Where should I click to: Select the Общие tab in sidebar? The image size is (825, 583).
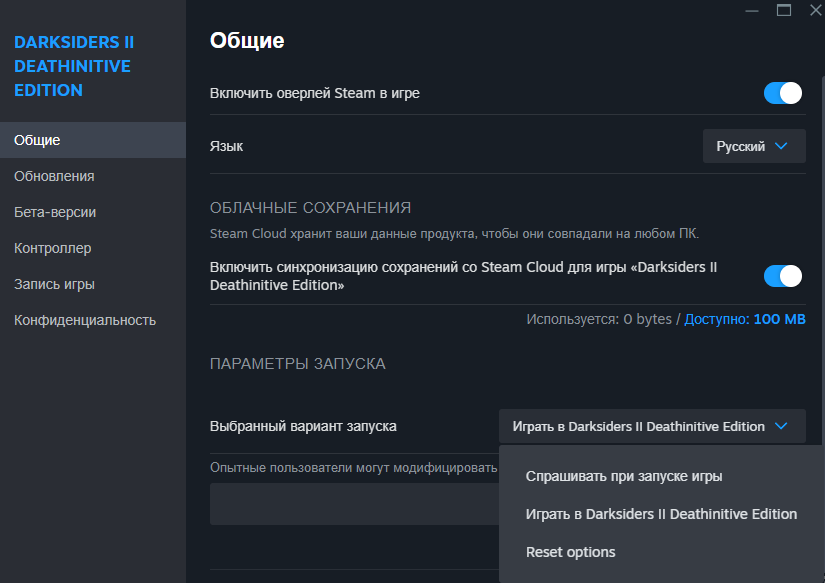[x=93, y=140]
